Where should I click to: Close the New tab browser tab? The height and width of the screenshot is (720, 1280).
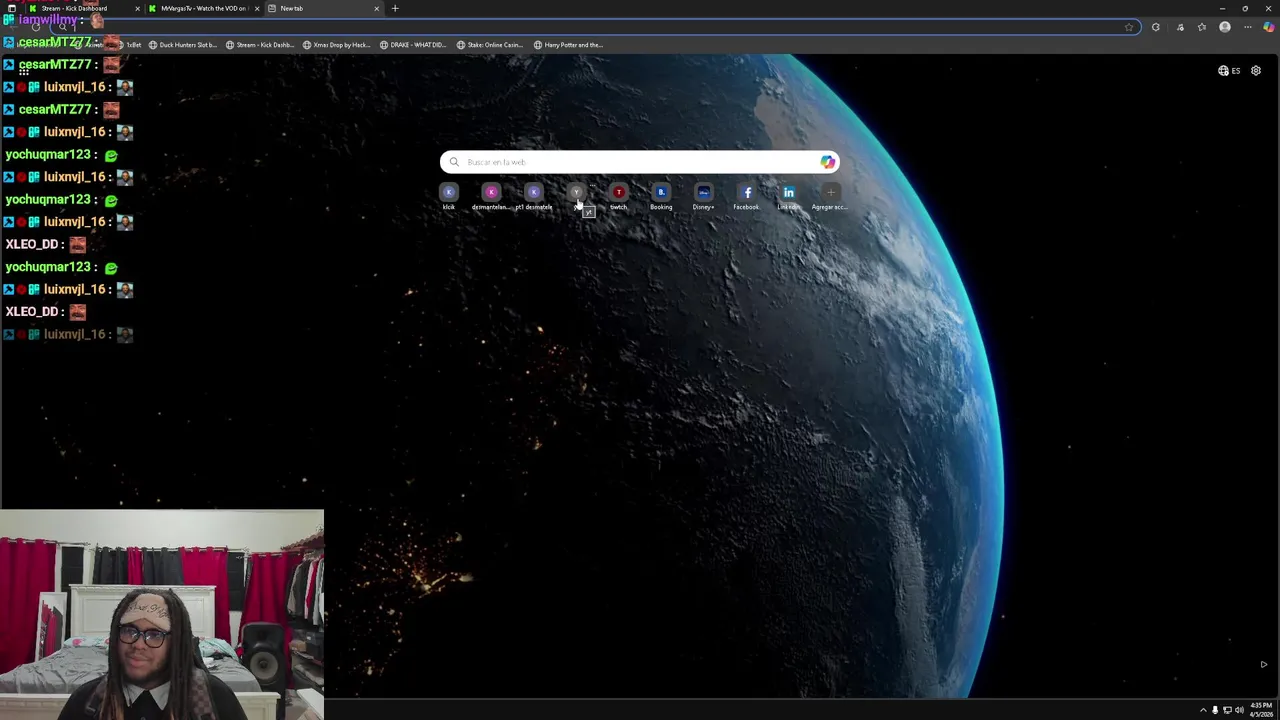[x=377, y=8]
